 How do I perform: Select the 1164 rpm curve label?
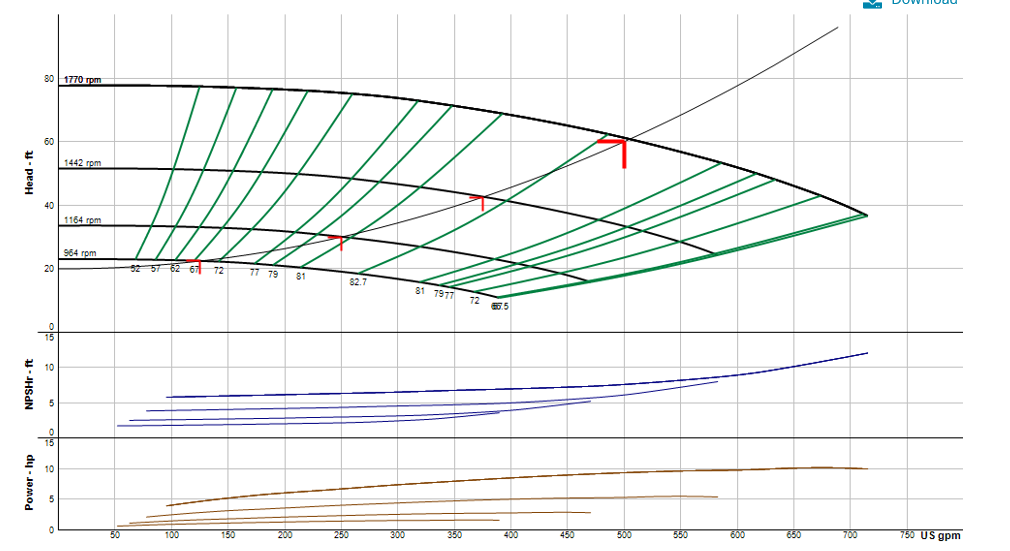(82, 220)
